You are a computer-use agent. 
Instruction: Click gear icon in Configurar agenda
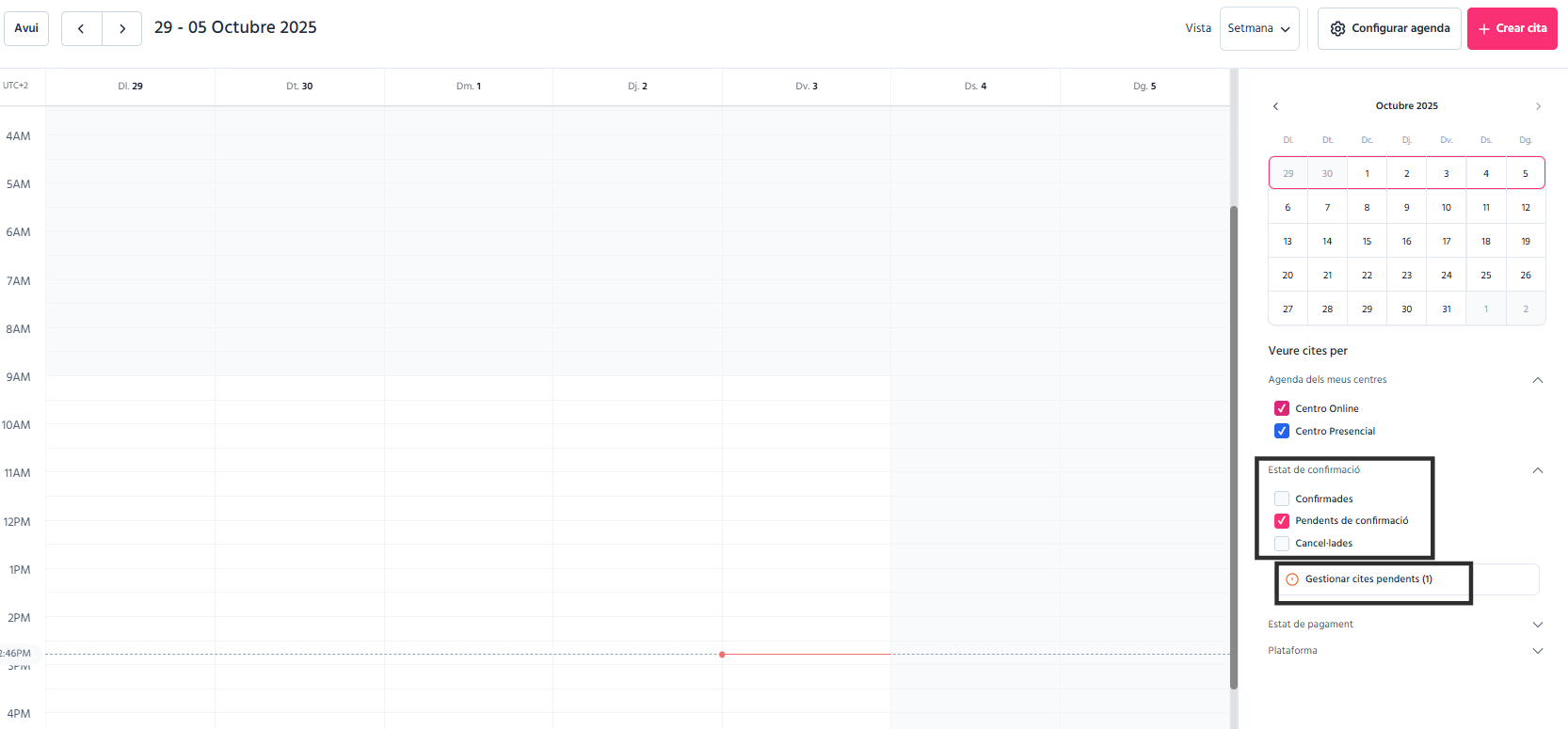(1337, 29)
